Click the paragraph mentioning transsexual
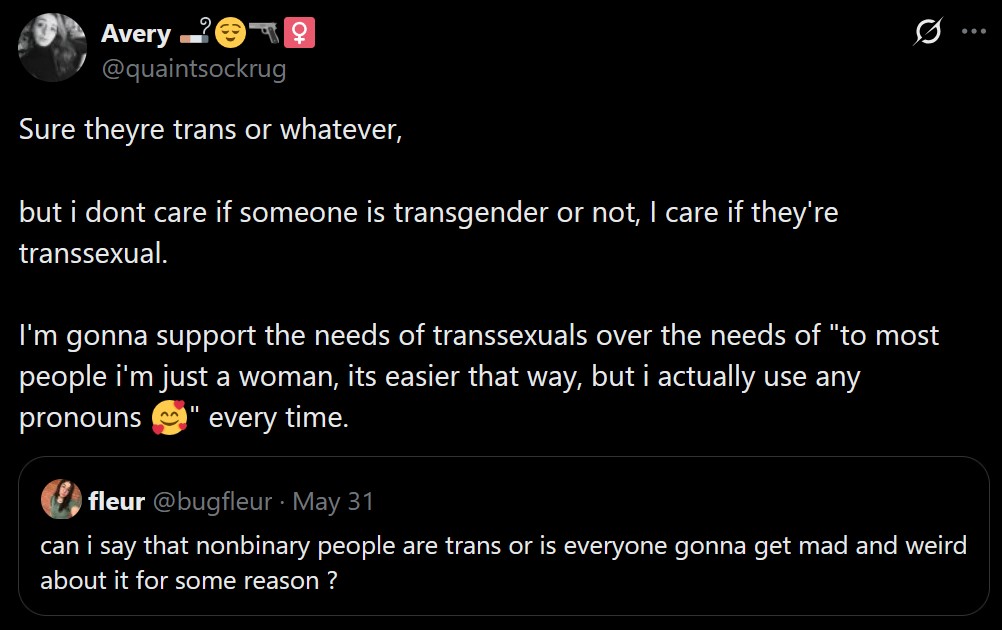This screenshot has width=1002, height=630. (428, 233)
